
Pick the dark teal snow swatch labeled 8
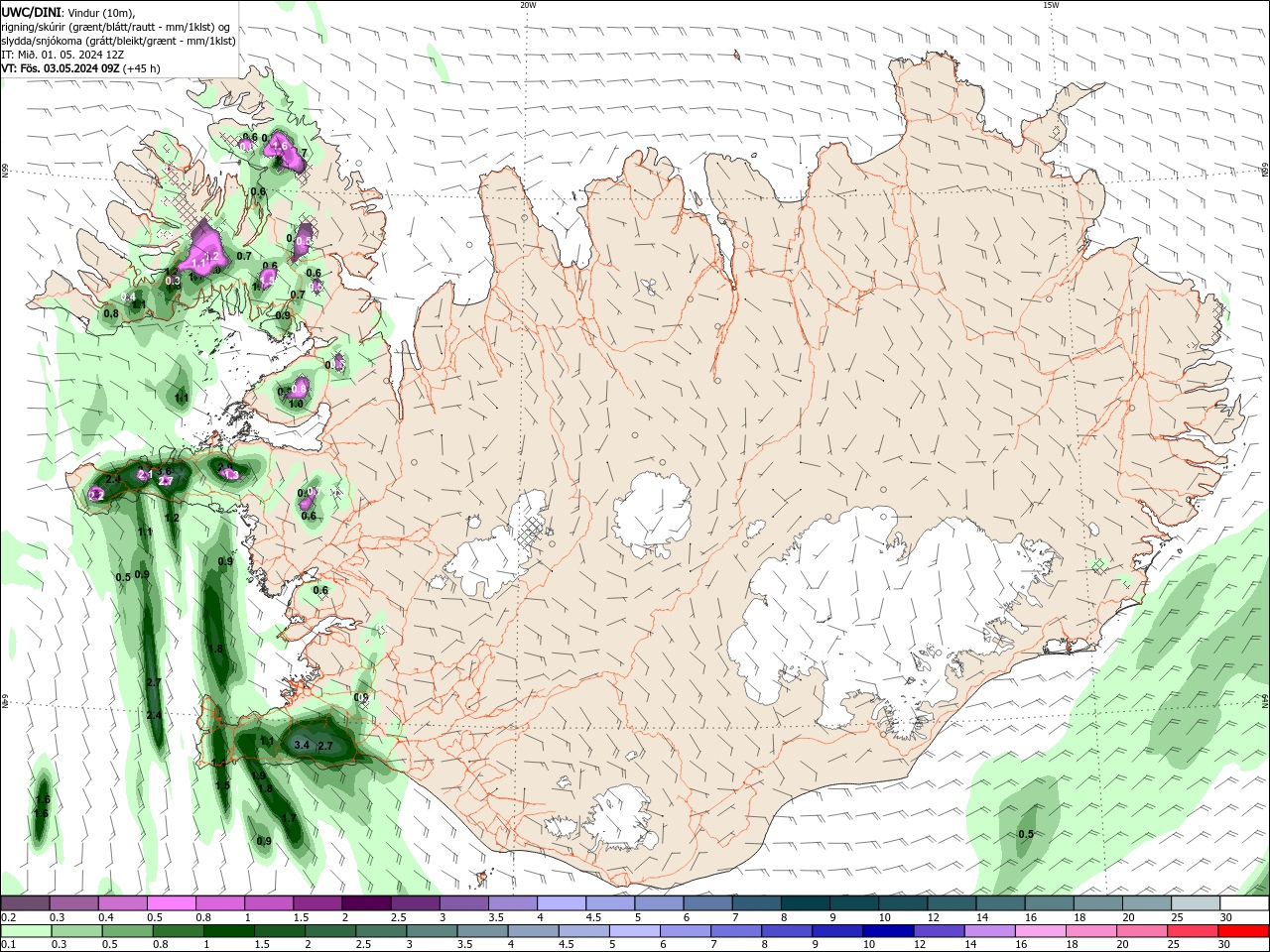[x=805, y=903]
